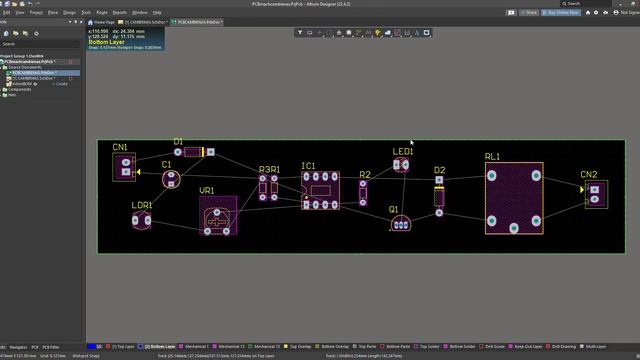Select the place via tool in active bar
Viewport: 640px width, 360px height.
(378, 33)
